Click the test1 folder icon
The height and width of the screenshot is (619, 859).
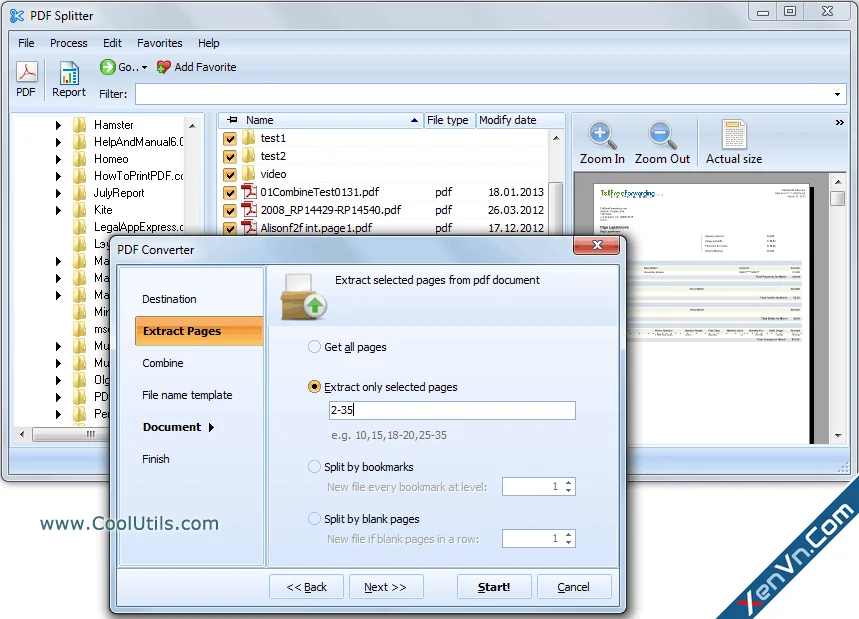click(249, 137)
